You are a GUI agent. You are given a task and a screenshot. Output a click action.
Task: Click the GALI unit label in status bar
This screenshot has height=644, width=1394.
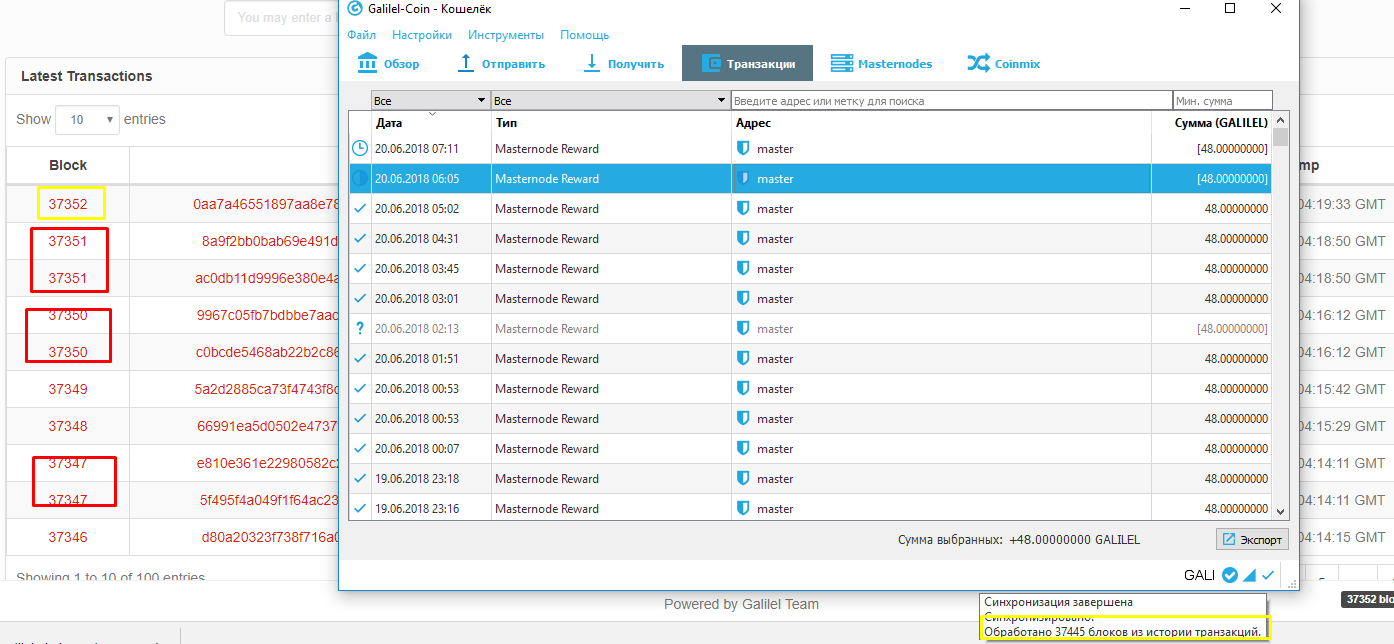point(1200,575)
